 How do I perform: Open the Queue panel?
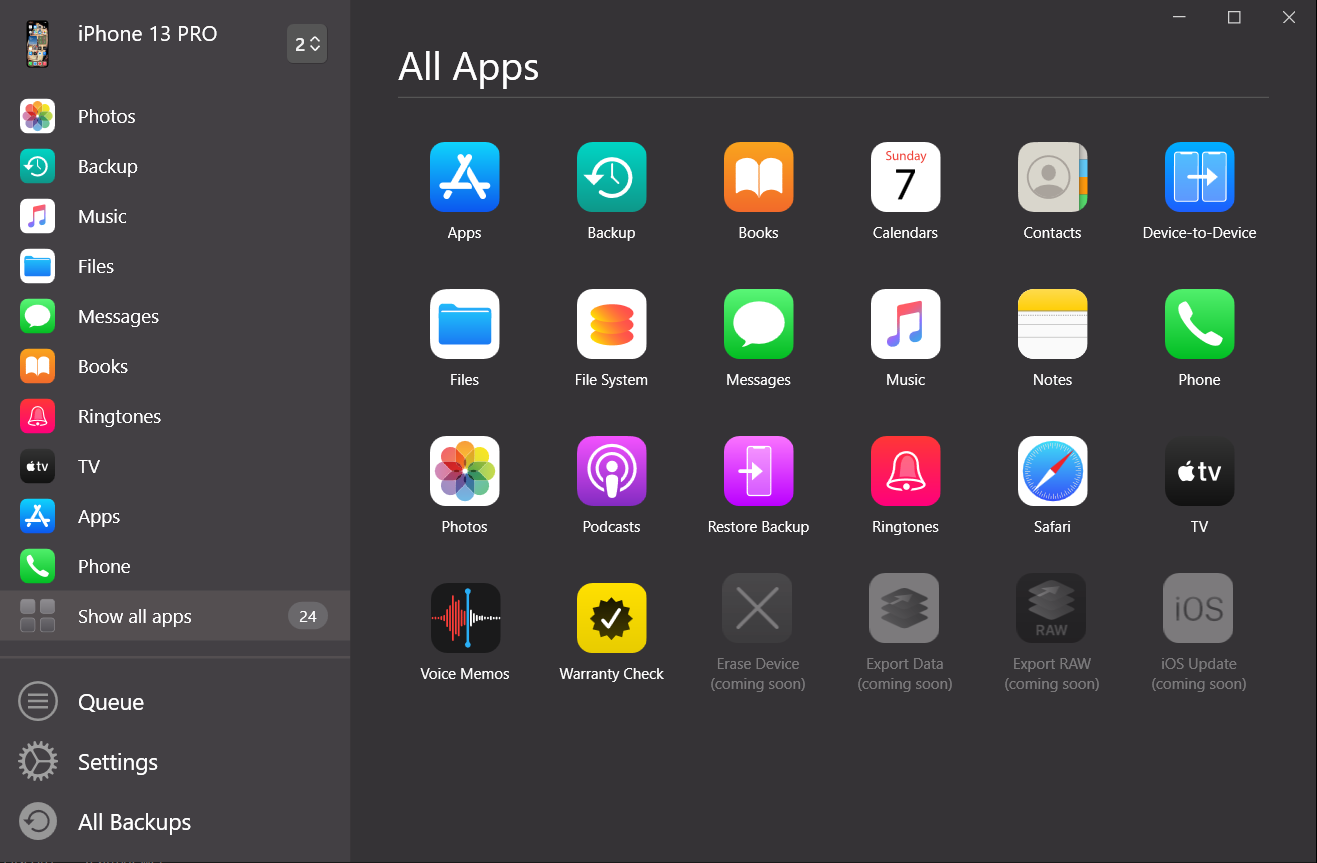[110, 703]
